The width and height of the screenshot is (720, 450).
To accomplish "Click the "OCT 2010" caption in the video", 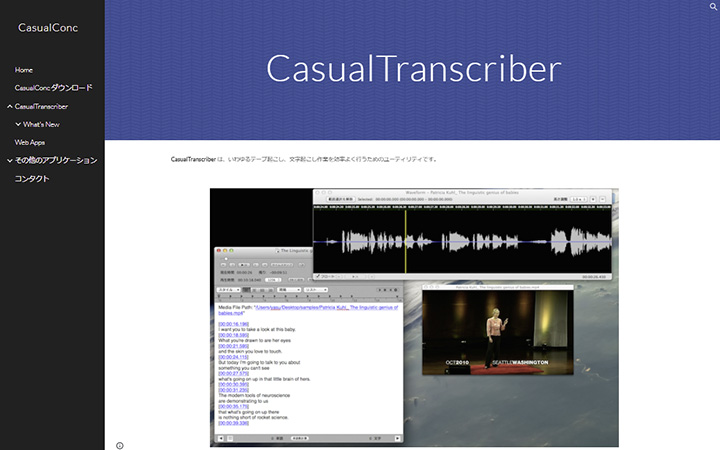I will tap(457, 362).
